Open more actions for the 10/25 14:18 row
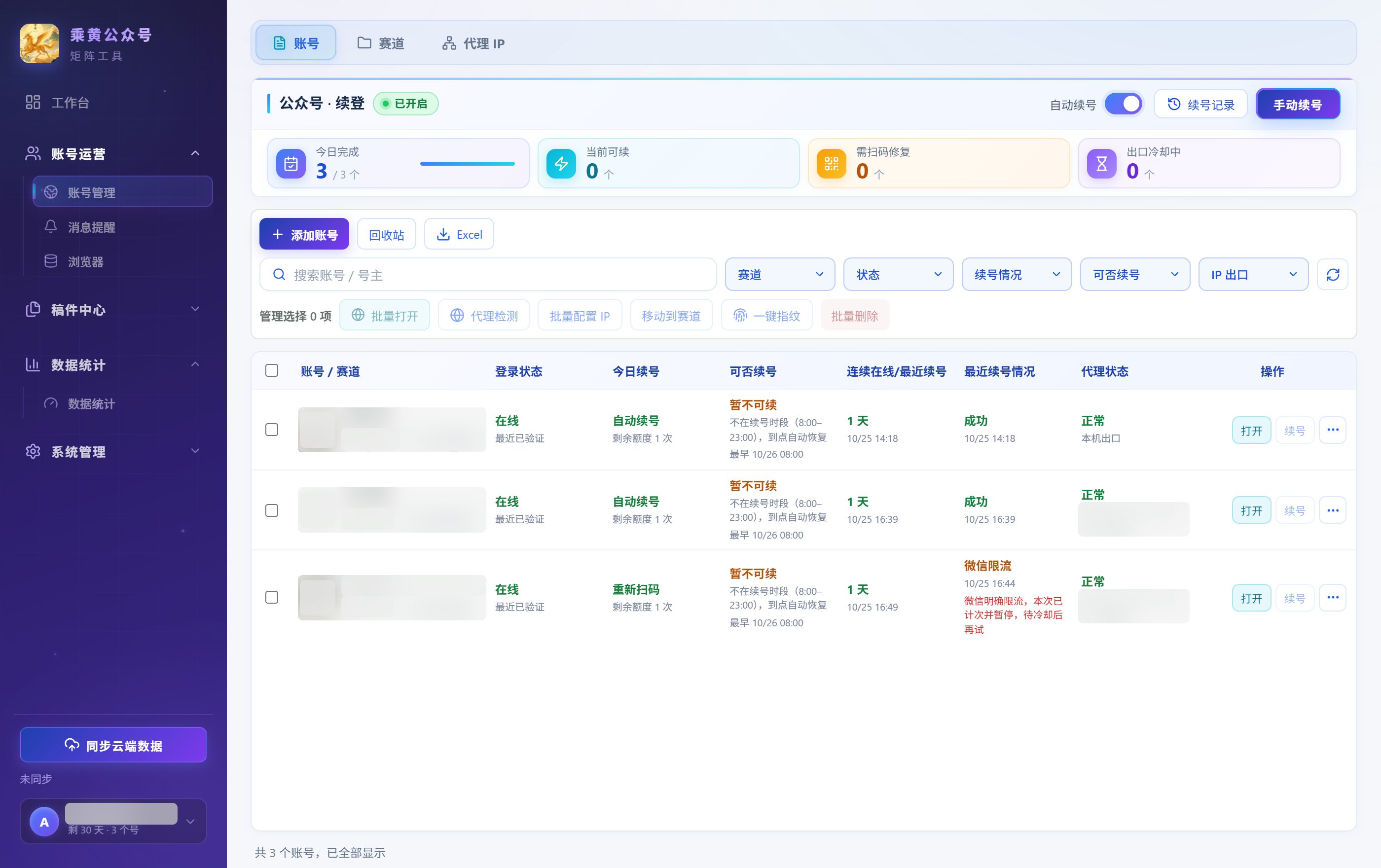This screenshot has height=868, width=1381. pyautogui.click(x=1333, y=430)
